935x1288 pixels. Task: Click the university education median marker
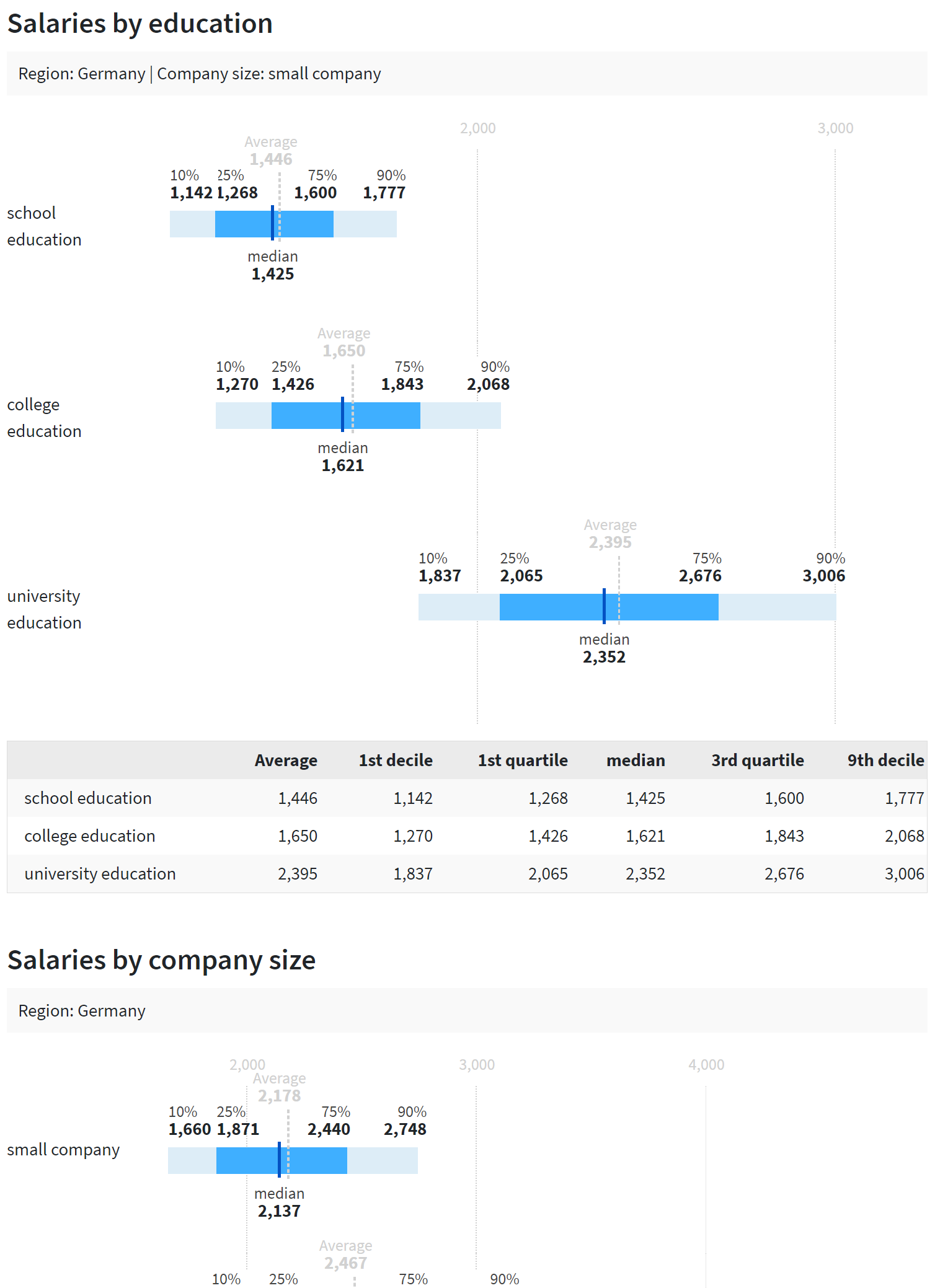tap(604, 607)
